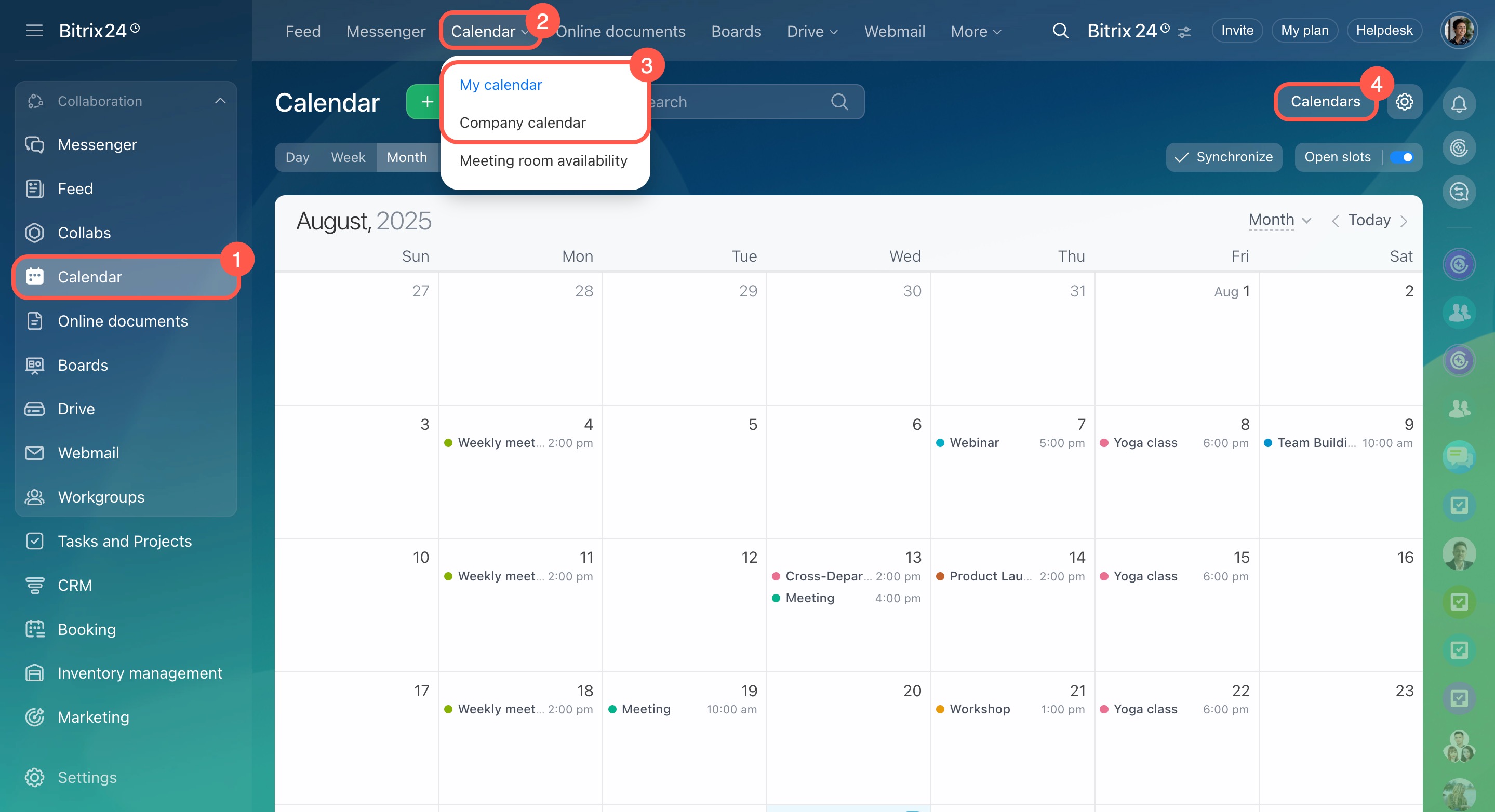1495x812 pixels.
Task: Choose Meeting room availability option
Action: (x=543, y=160)
